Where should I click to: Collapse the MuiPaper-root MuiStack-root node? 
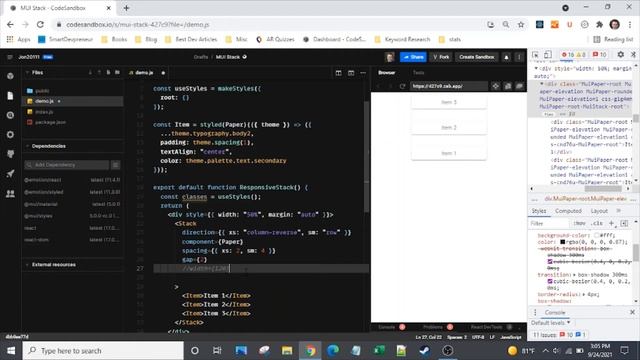542,84
